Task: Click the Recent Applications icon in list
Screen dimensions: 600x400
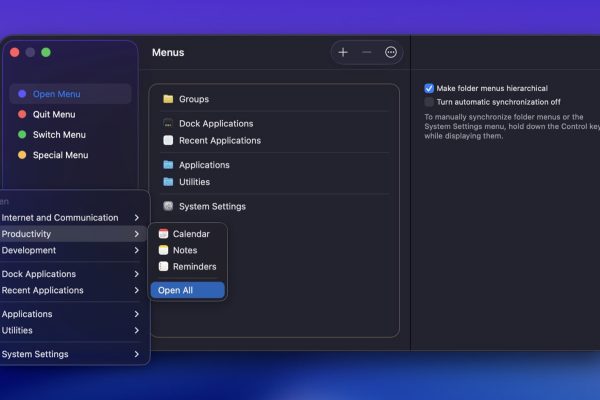Action: coord(168,140)
